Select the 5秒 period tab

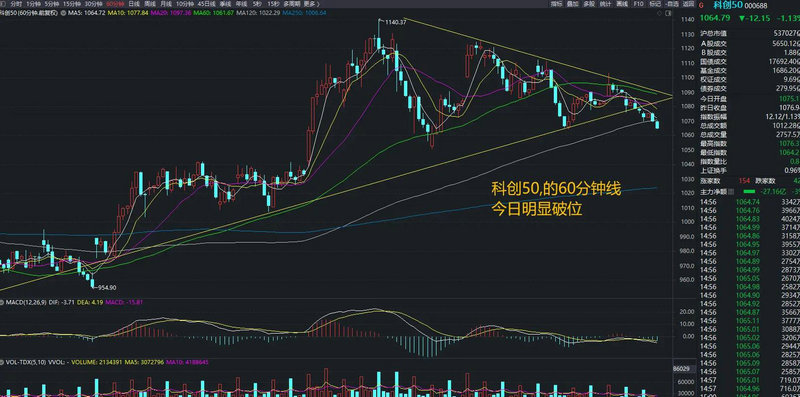(257, 4)
